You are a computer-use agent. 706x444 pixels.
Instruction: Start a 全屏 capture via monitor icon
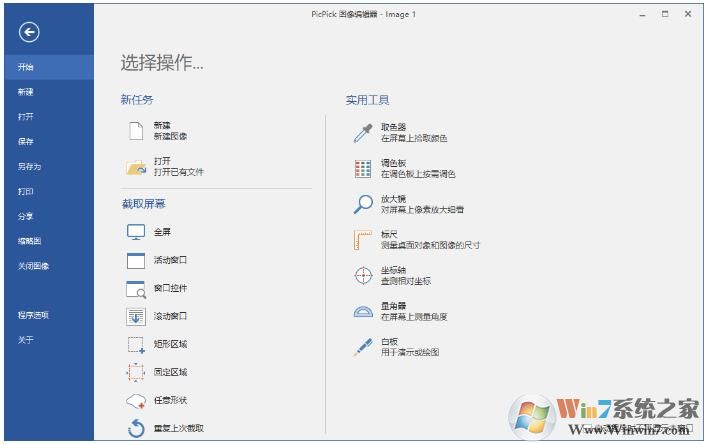tap(136, 232)
